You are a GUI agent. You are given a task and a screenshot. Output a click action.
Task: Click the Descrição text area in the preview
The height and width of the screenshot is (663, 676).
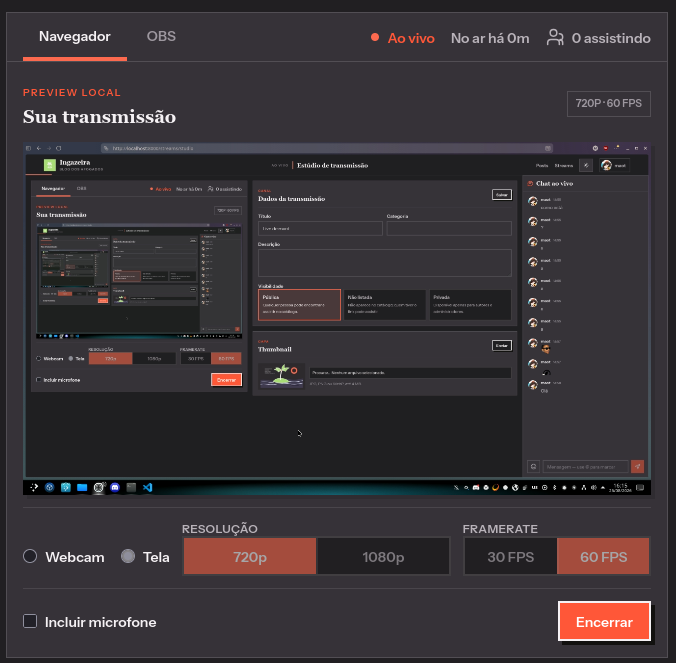[x=385, y=263]
